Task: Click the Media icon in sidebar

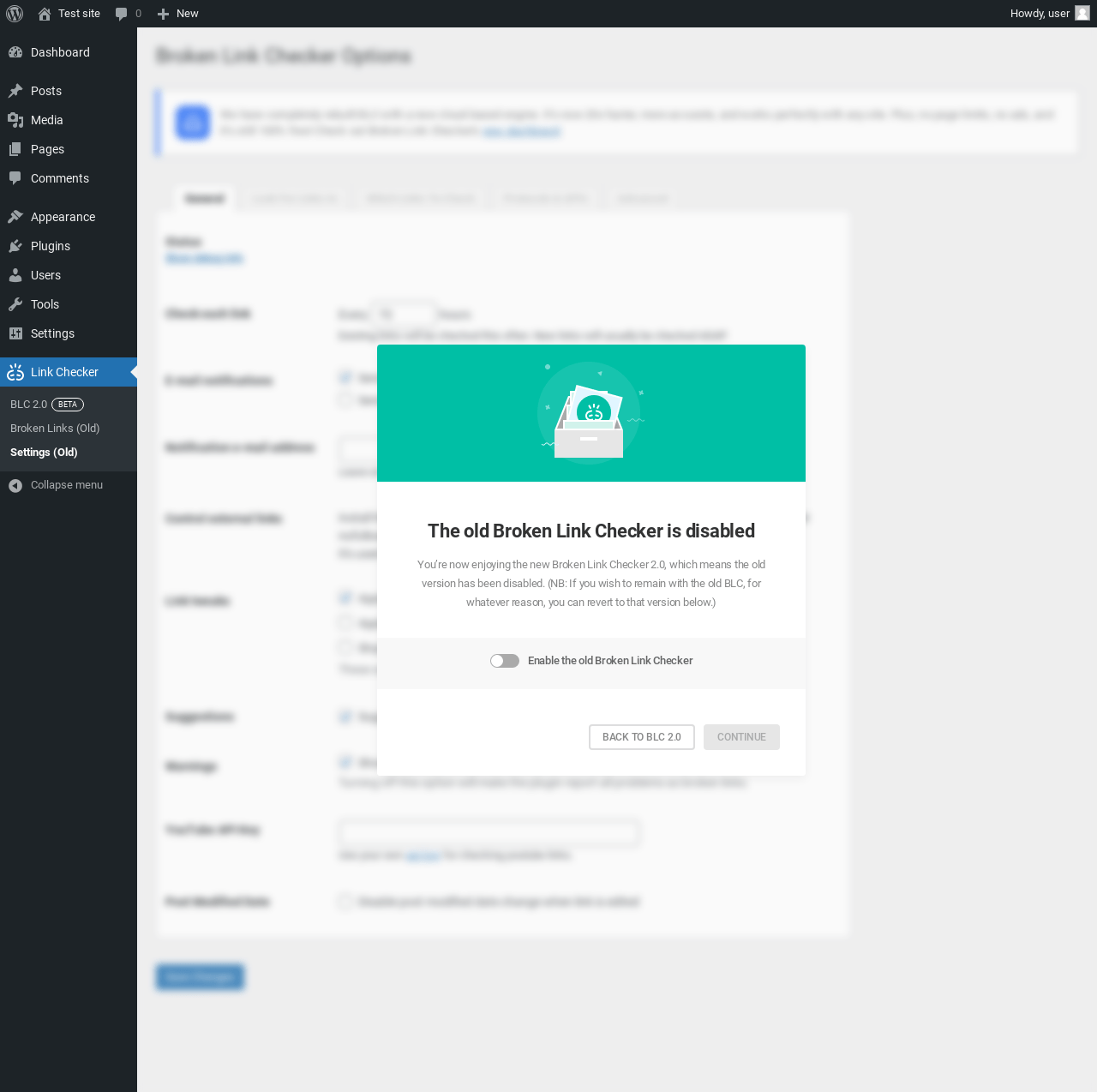Action: tap(15, 120)
